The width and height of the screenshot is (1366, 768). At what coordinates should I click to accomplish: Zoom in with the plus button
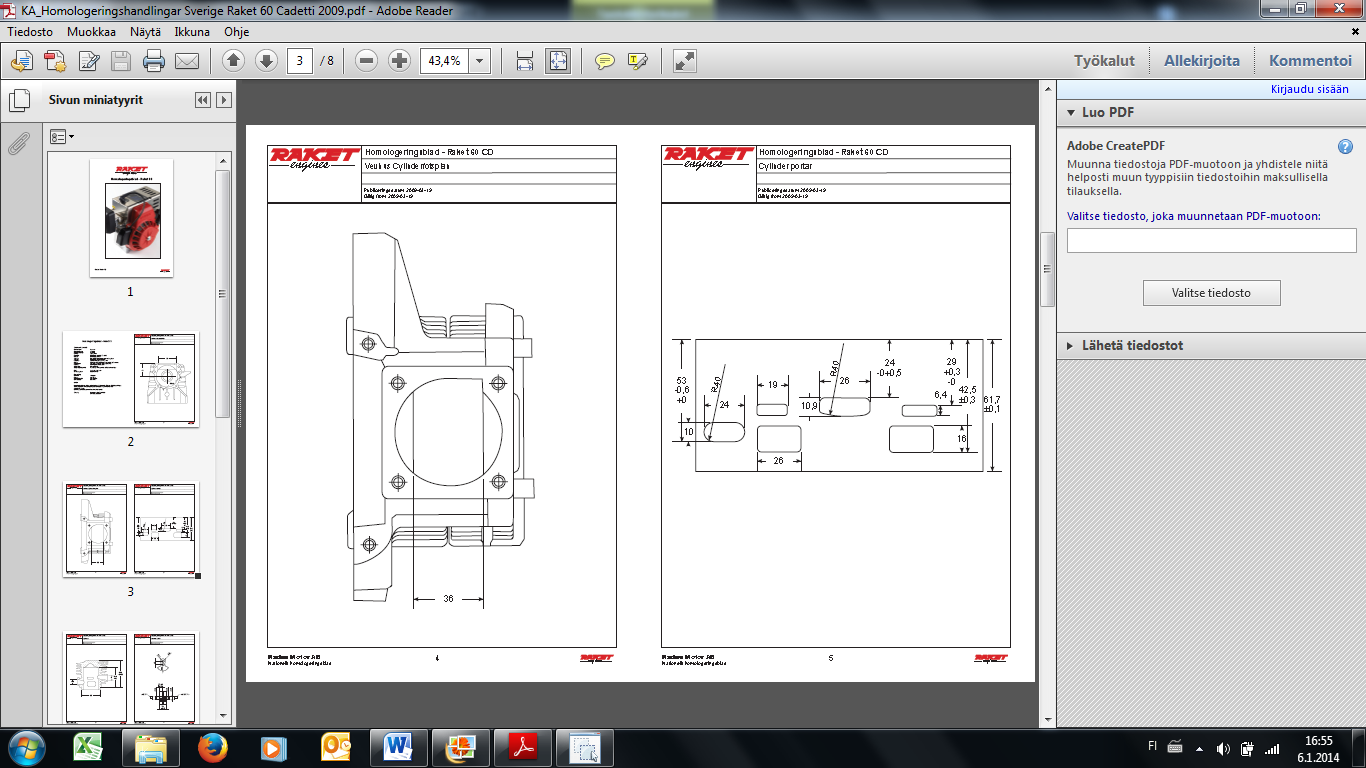click(x=399, y=61)
